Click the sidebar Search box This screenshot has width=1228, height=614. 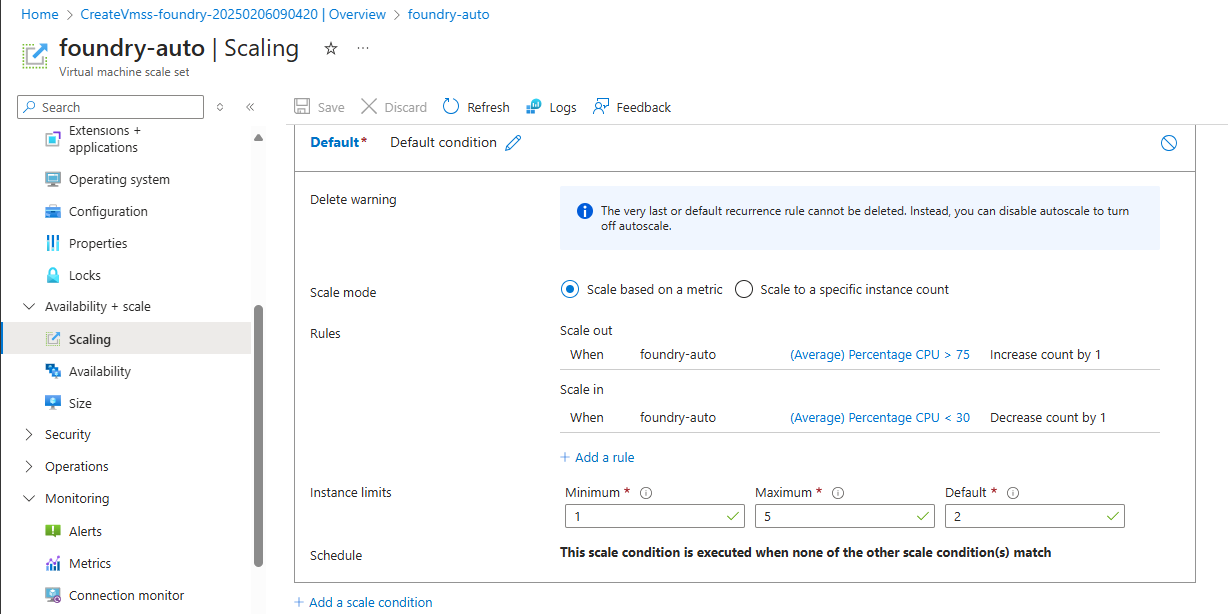tap(111, 107)
